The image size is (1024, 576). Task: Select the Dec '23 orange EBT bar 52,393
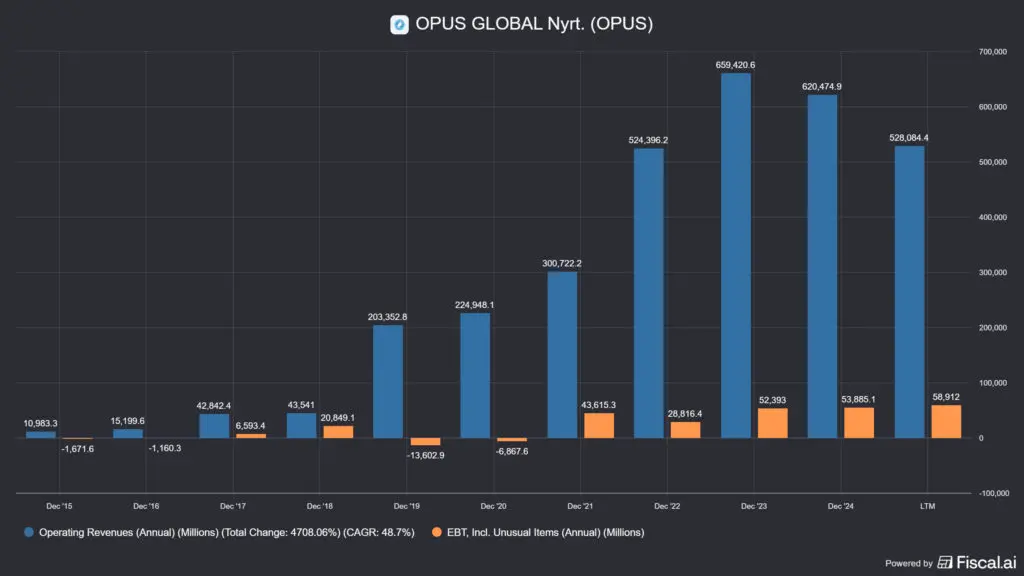pos(773,423)
